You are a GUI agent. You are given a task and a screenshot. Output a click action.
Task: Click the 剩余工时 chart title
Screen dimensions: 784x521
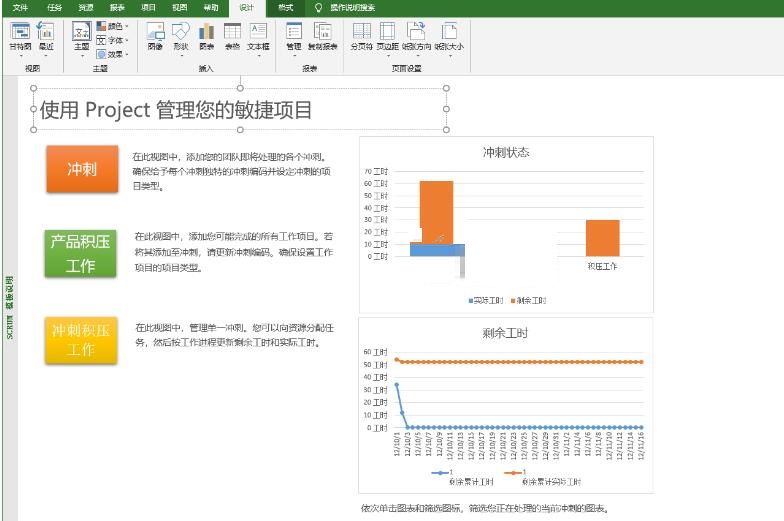(x=506, y=332)
